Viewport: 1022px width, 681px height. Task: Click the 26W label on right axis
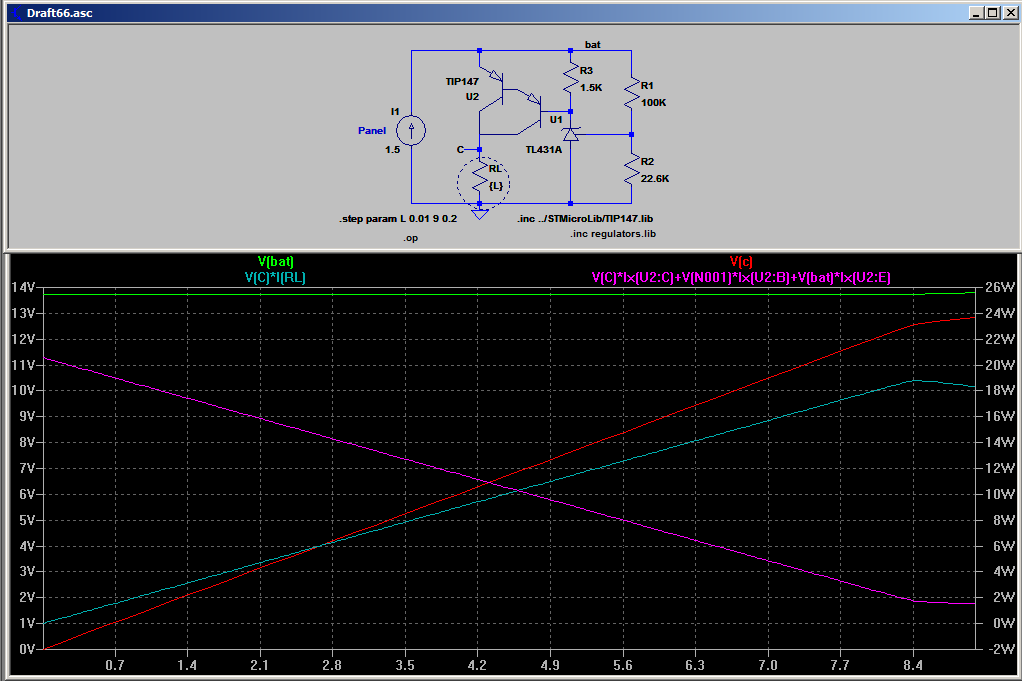[x=1000, y=287]
